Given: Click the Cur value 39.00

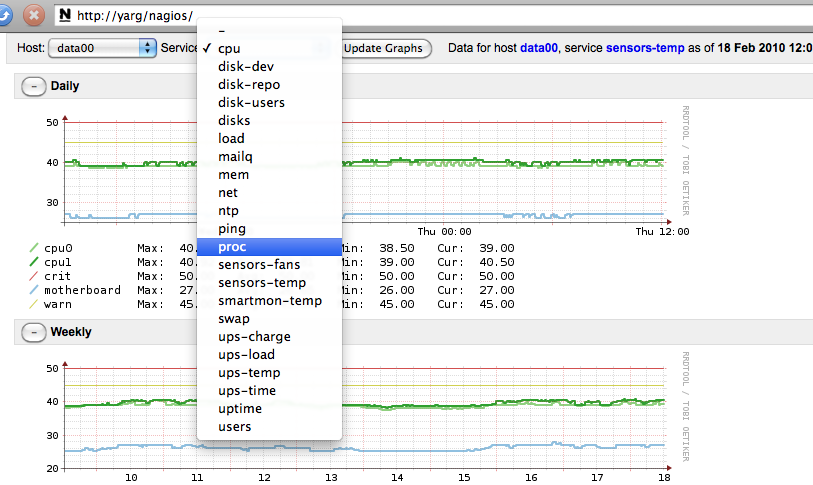Looking at the screenshot, I should [497, 248].
